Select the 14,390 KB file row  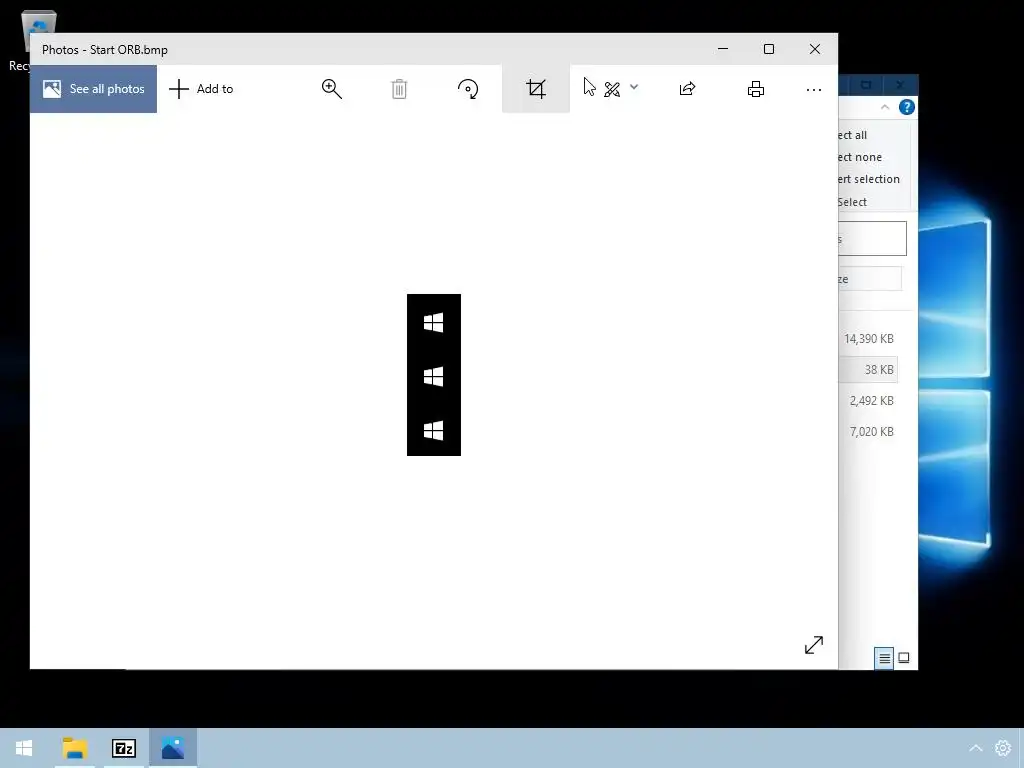coord(868,338)
